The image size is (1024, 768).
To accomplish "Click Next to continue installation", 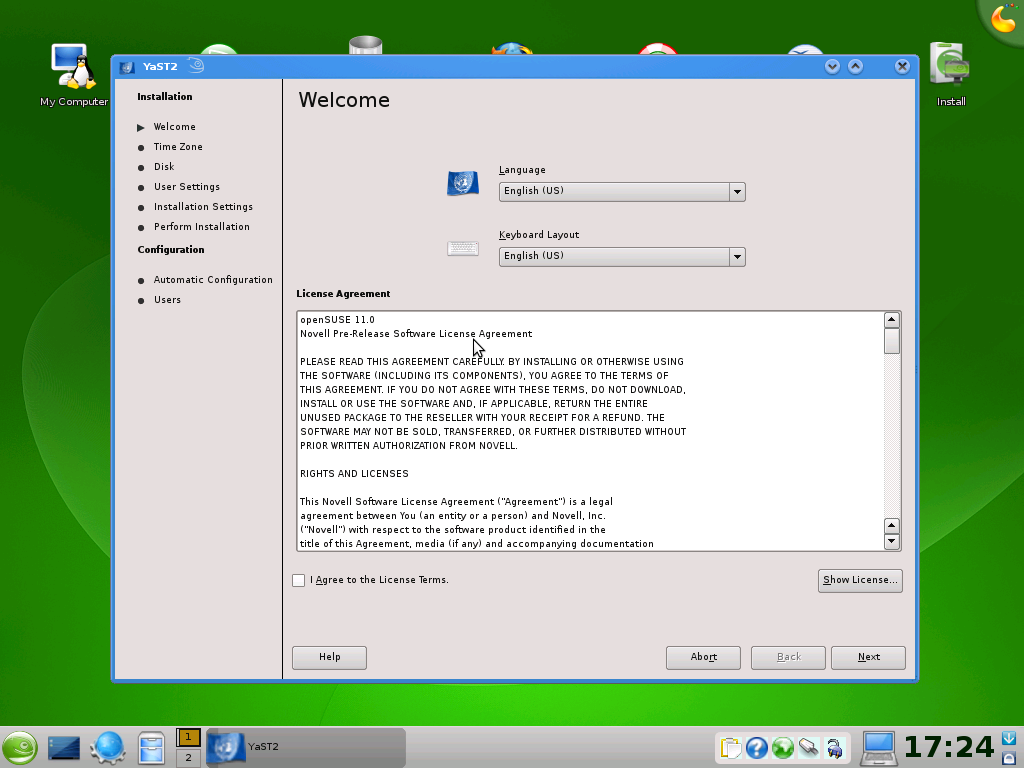I will tap(869, 658).
